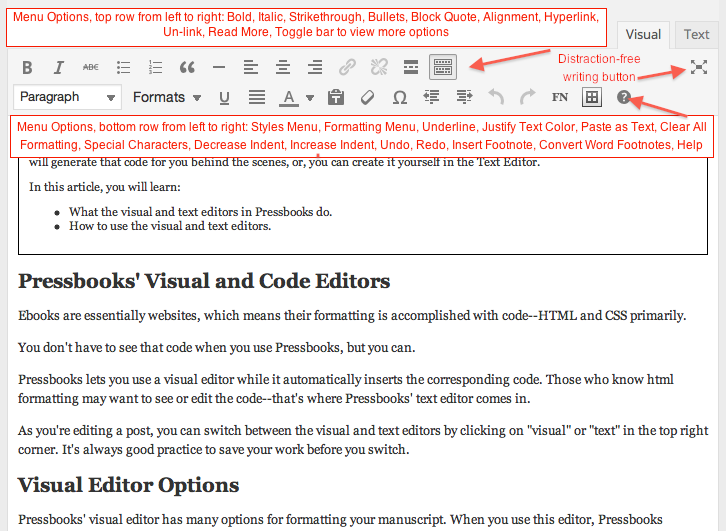Insert a hyperlink

[347, 68]
